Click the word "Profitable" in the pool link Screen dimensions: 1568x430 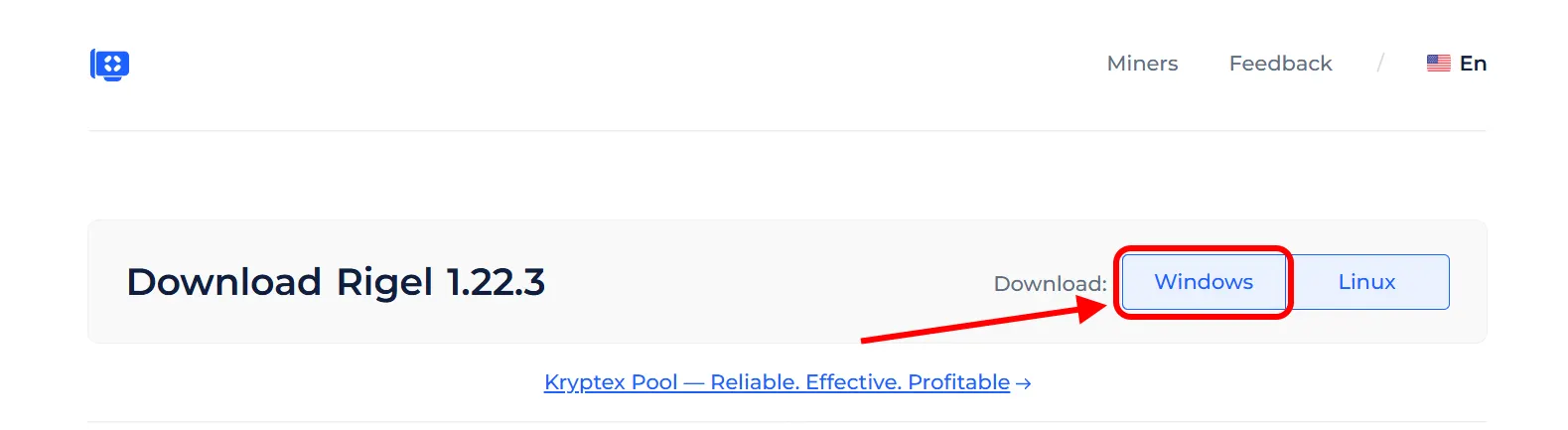[958, 382]
